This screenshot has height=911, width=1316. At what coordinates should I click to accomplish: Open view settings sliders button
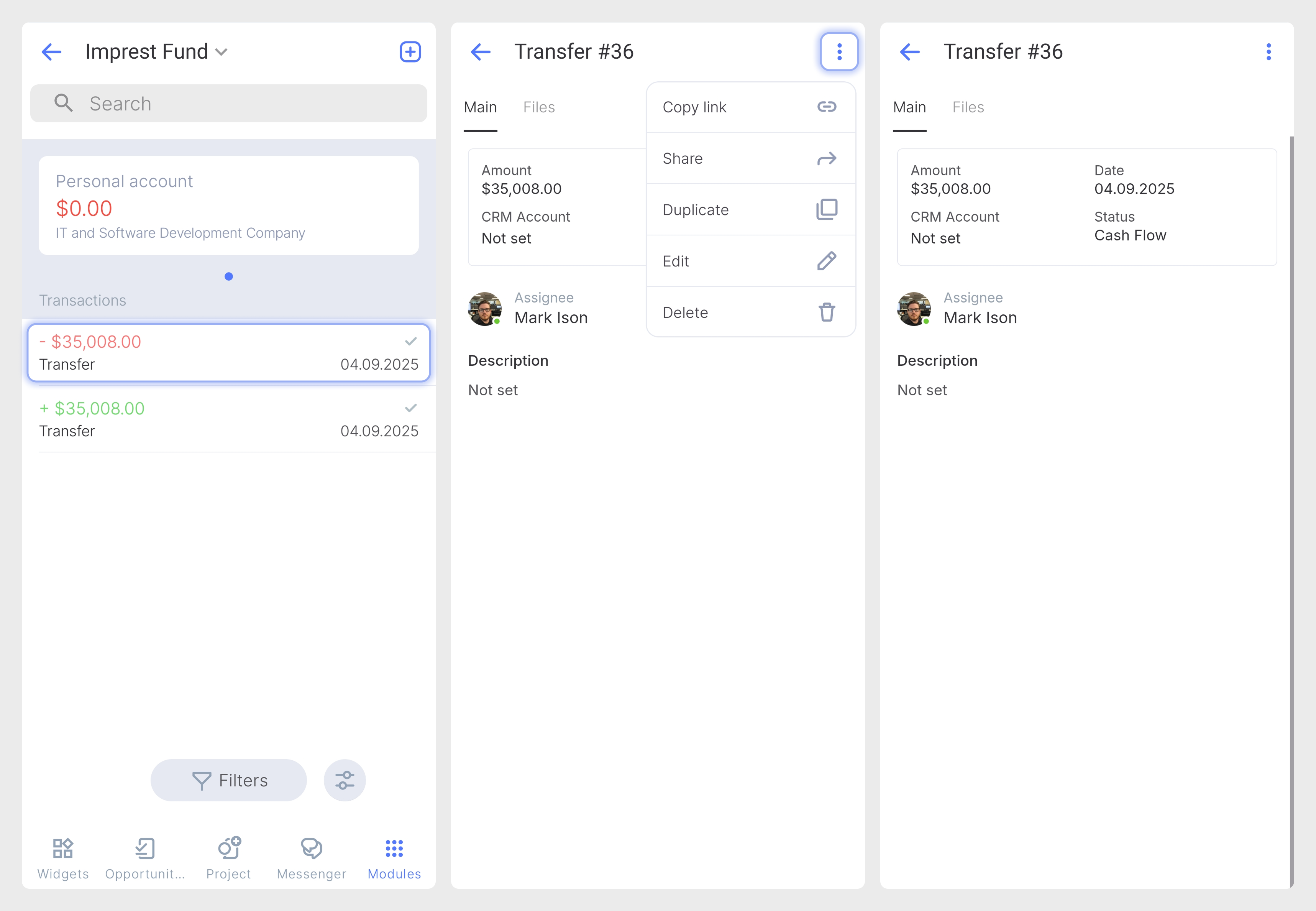[345, 780]
